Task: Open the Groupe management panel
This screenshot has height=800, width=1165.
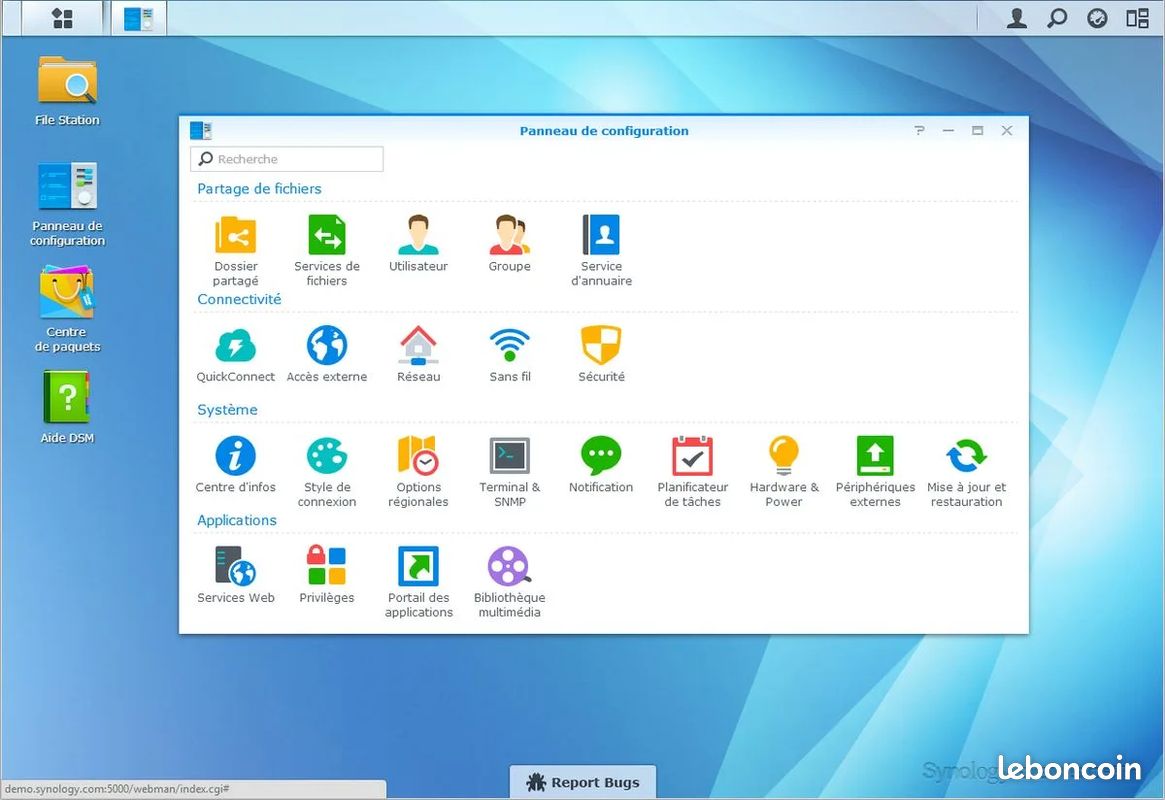Action: [509, 238]
